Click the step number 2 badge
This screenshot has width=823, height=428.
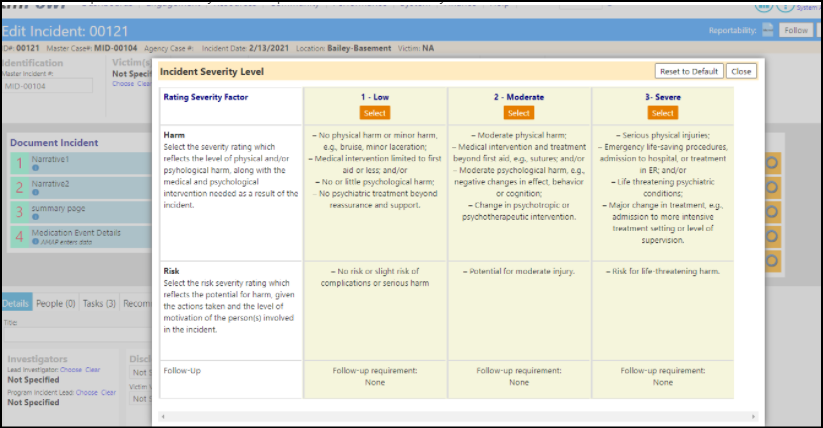point(19,187)
